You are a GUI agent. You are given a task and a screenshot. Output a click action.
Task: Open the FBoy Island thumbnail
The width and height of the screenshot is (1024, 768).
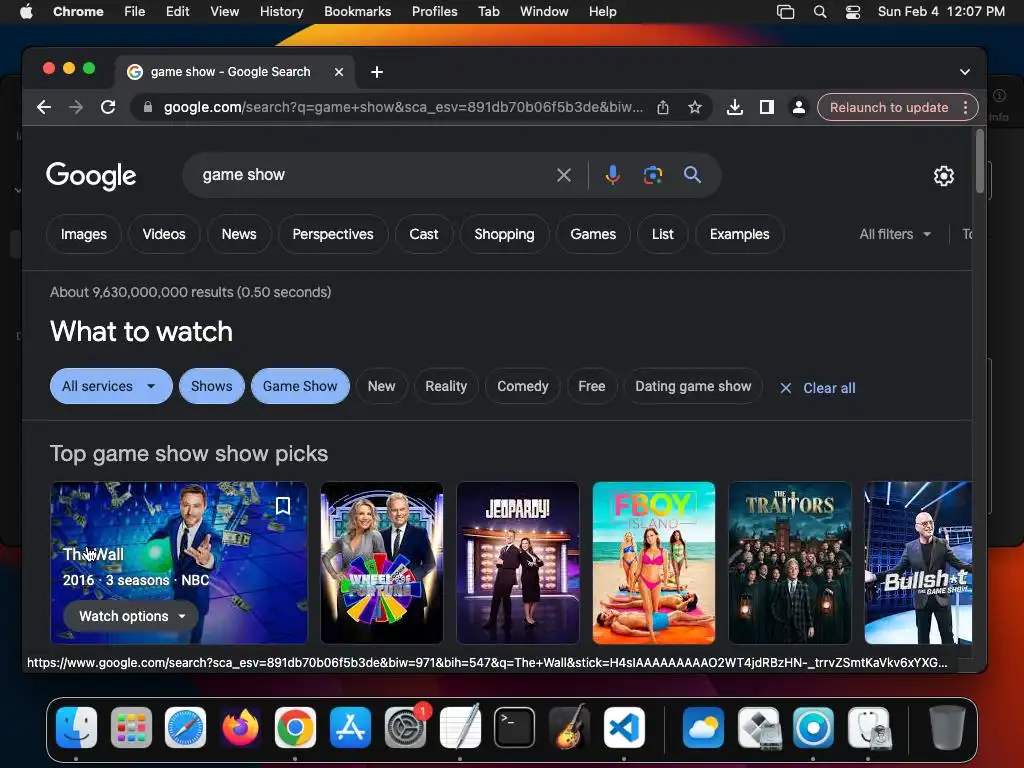[654, 563]
